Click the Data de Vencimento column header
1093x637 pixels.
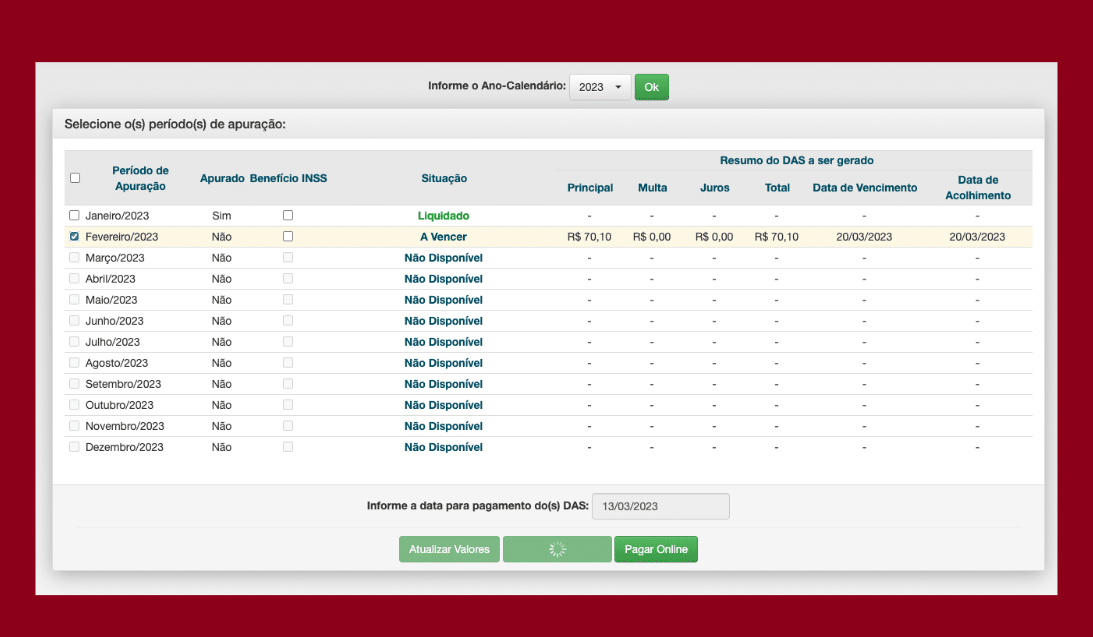coord(864,188)
